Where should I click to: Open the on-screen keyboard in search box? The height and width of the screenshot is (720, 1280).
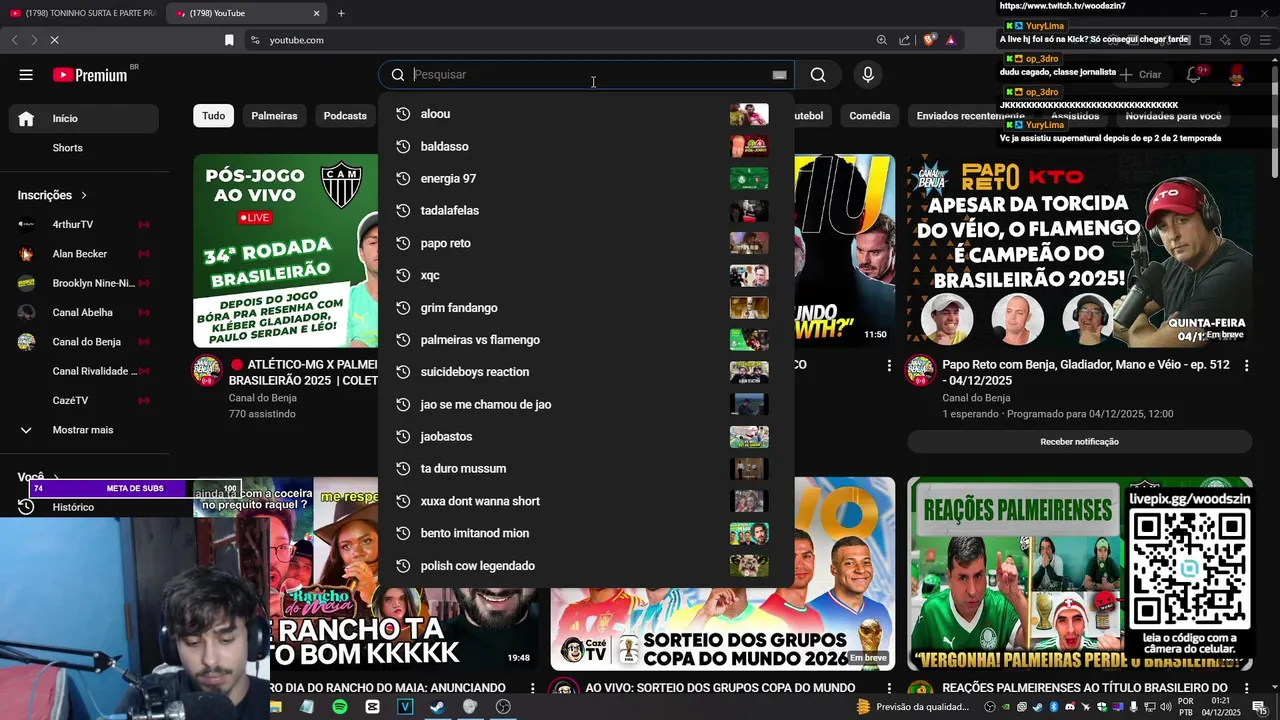[x=779, y=75]
